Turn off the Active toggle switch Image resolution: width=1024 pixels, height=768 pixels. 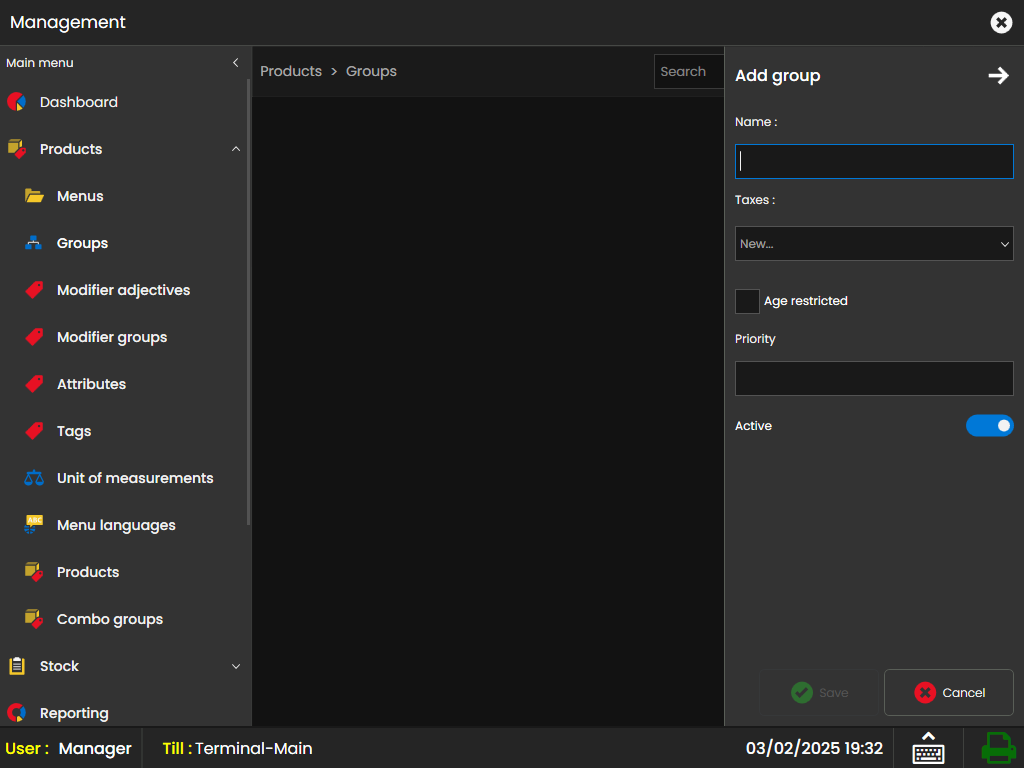(989, 426)
